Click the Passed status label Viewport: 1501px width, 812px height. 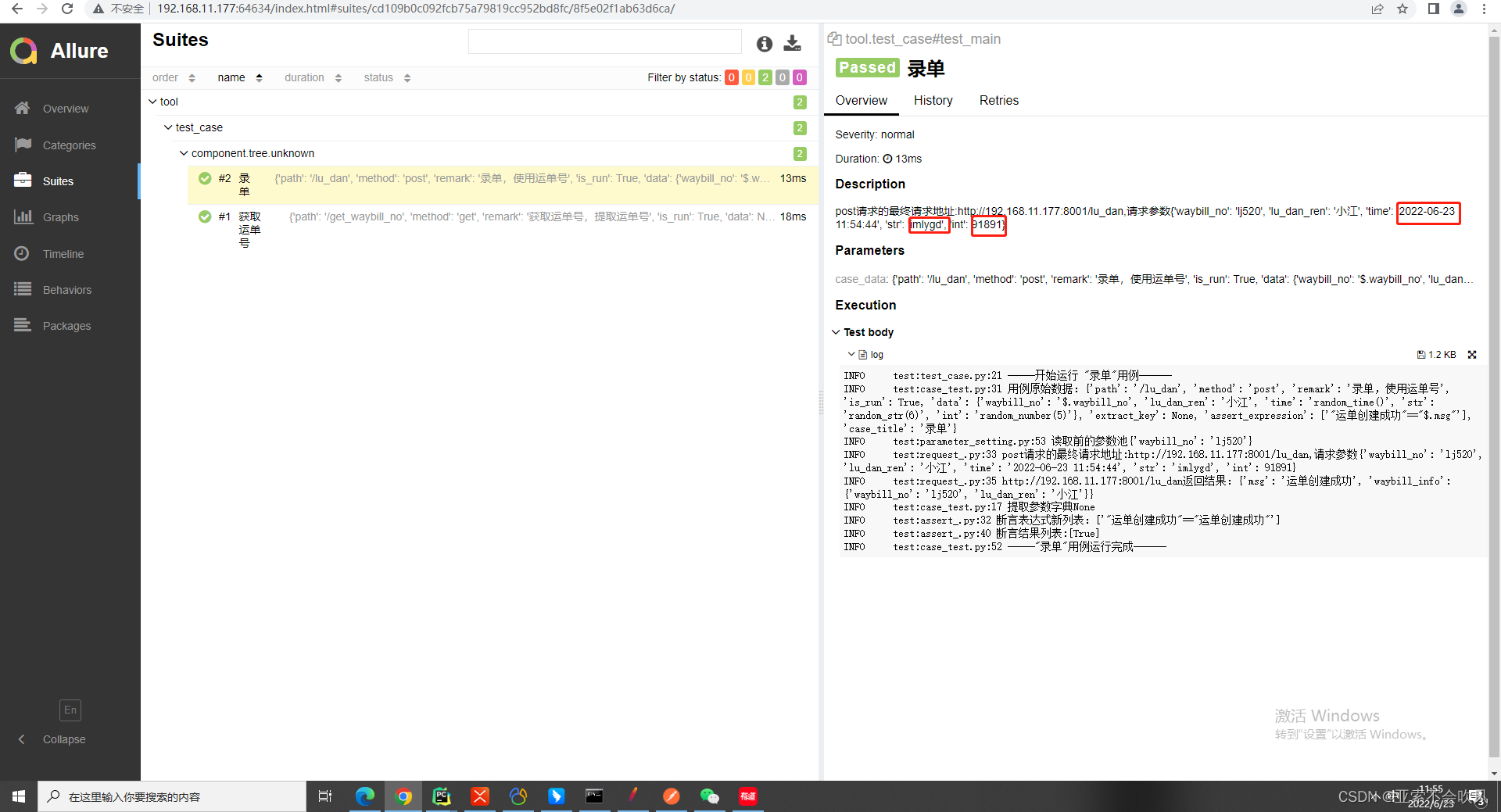[867, 67]
